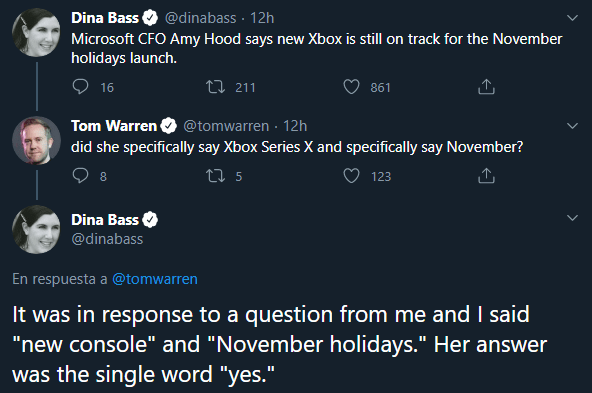The width and height of the screenshot is (592, 393).
Task: Open Dina Bass's avatar on bottom reply
Action: coord(36,230)
